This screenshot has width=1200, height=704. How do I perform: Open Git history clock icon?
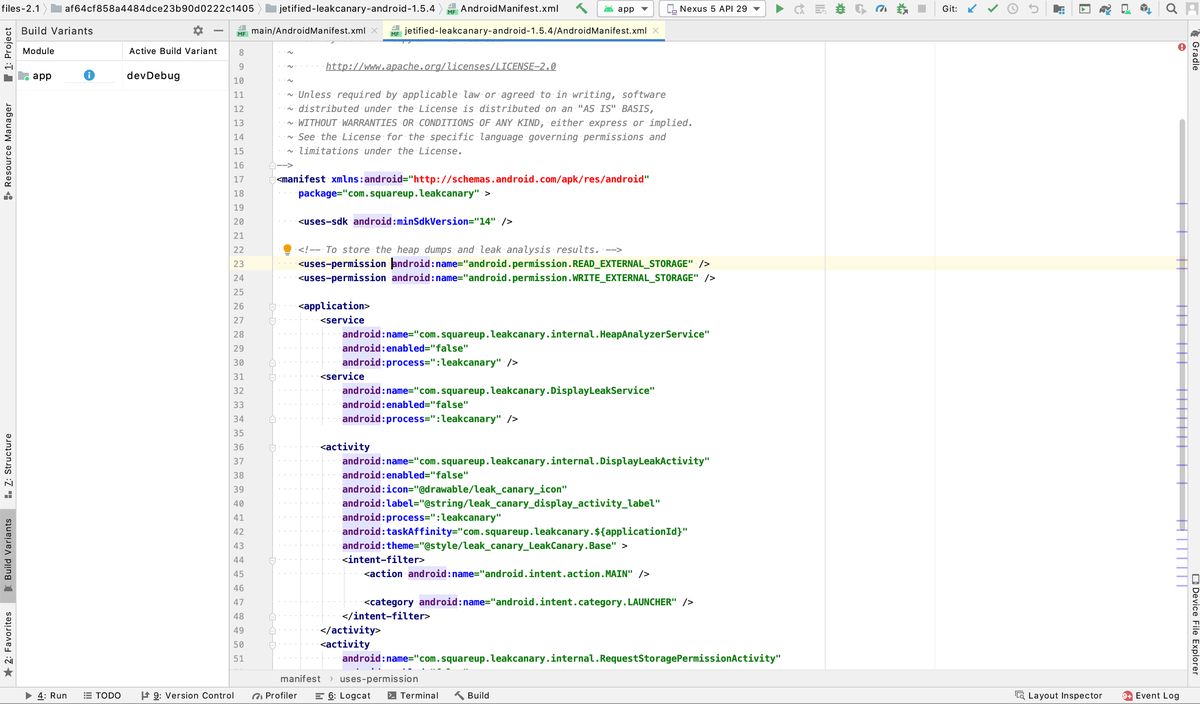click(1013, 9)
